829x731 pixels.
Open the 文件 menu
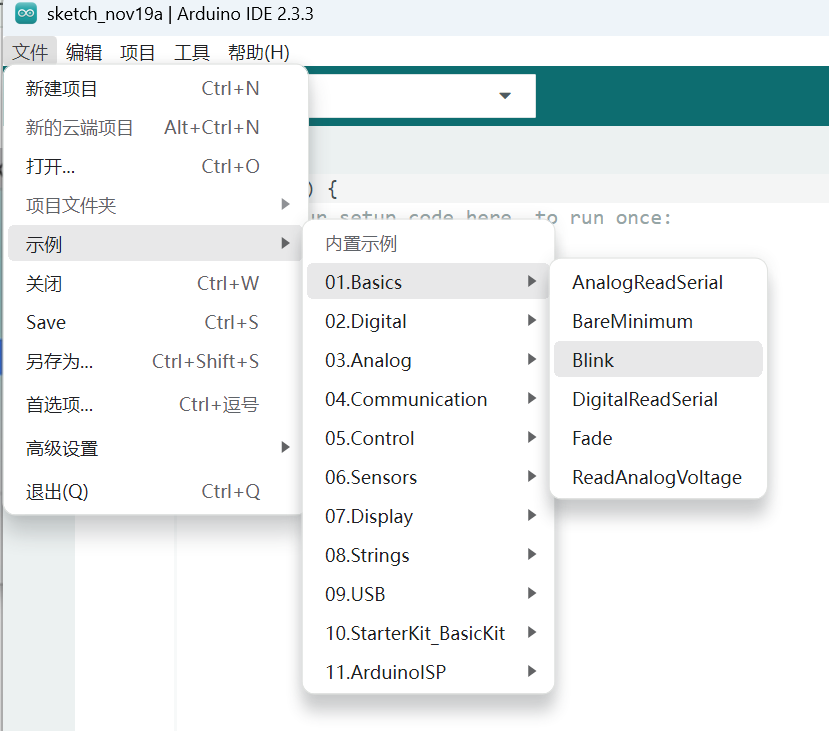30,52
